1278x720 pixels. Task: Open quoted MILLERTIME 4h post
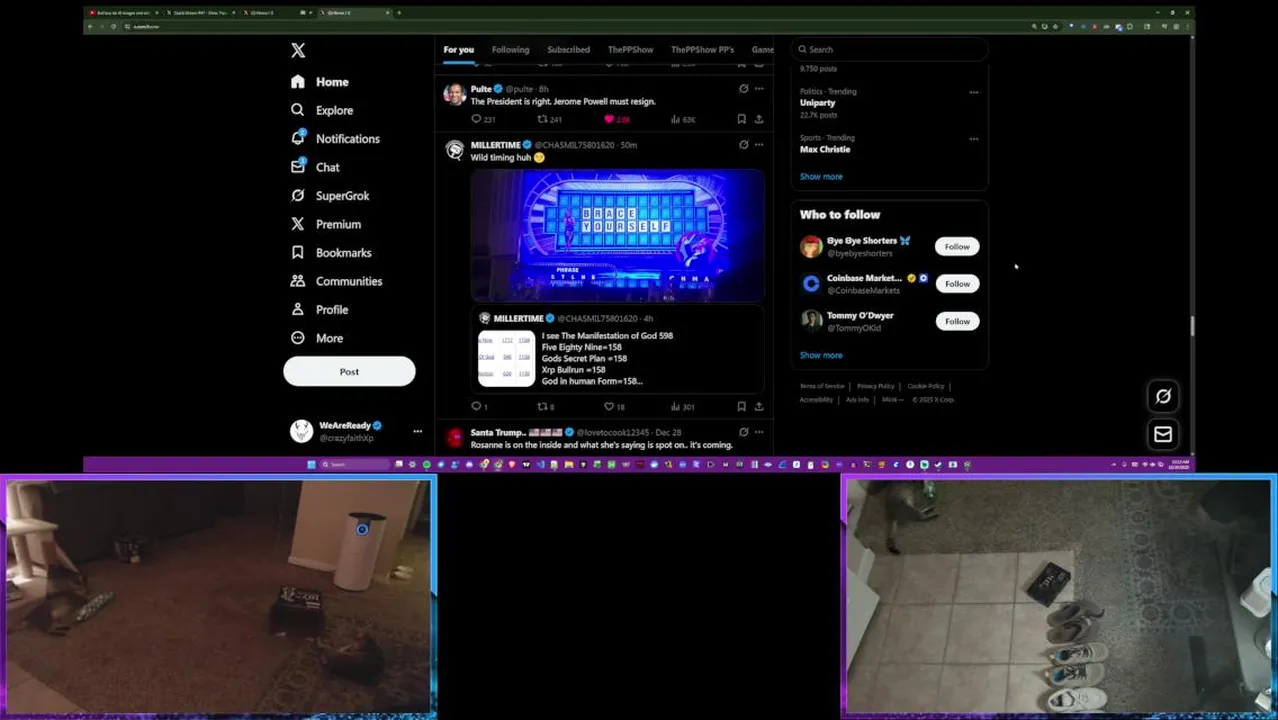617,349
